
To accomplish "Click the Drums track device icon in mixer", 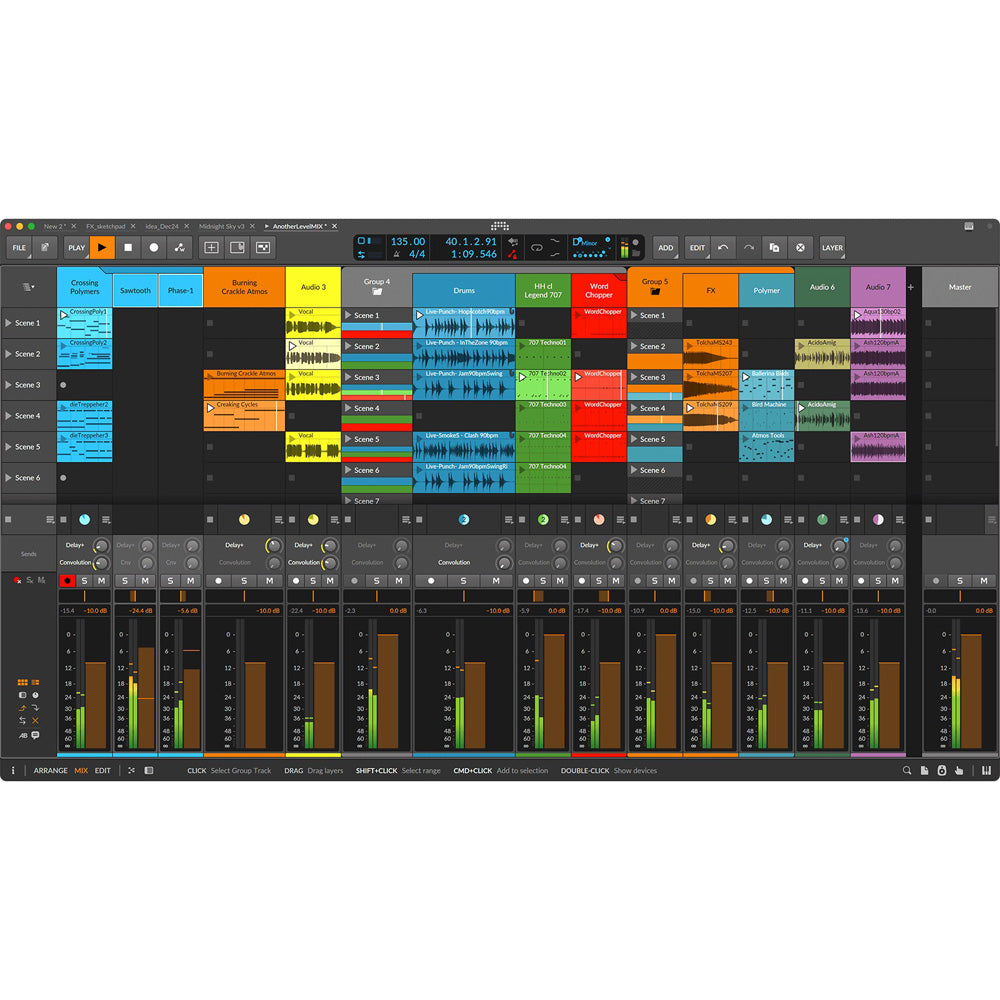I will click(x=464, y=520).
